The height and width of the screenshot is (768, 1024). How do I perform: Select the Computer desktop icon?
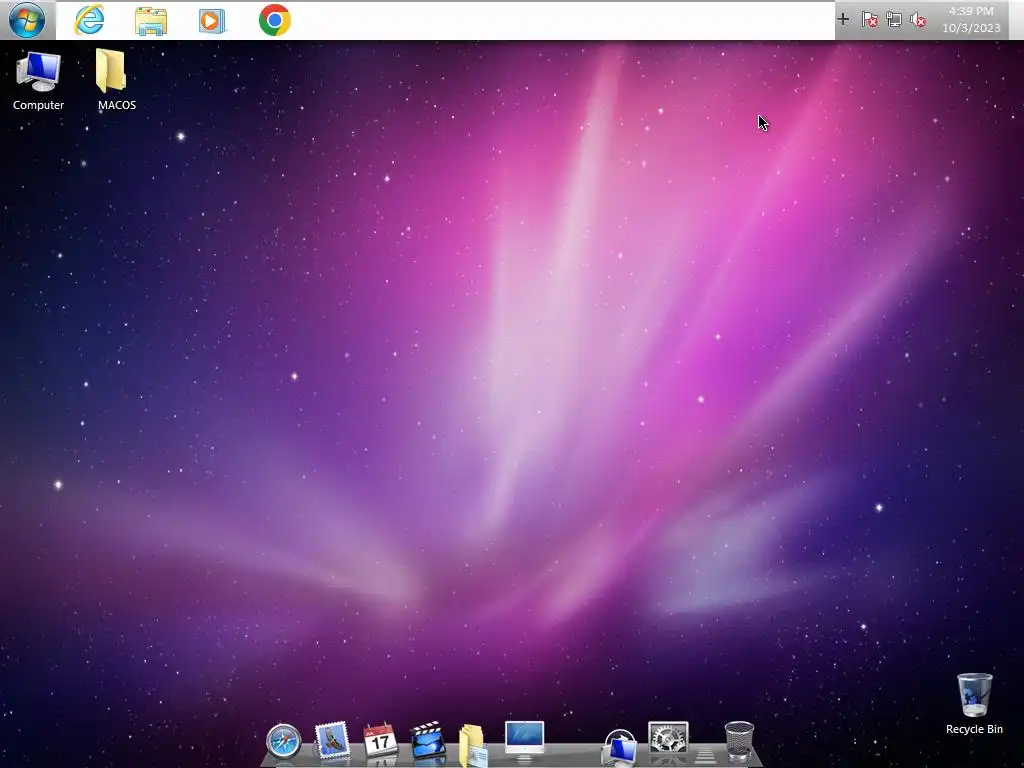(x=39, y=80)
